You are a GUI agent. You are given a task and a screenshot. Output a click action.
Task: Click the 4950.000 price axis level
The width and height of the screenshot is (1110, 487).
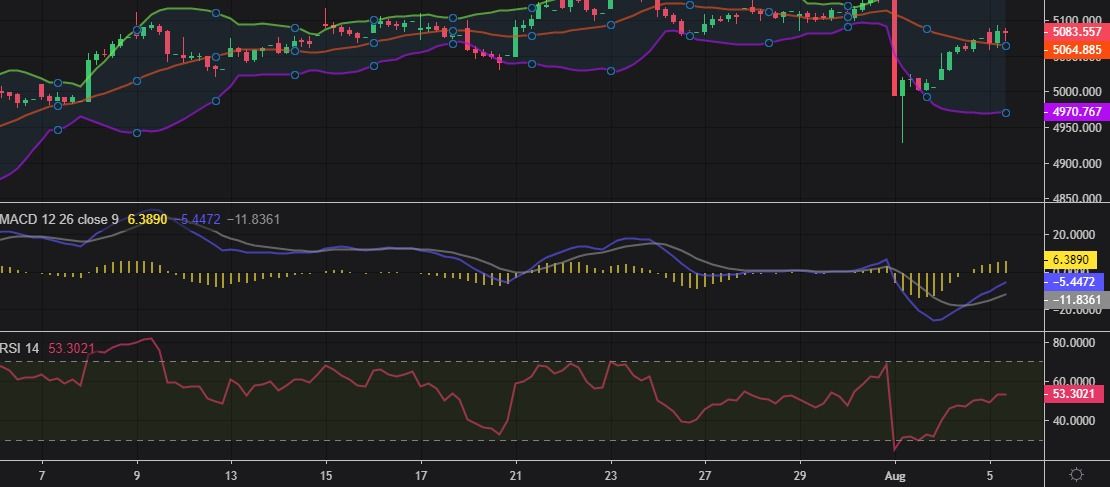pyautogui.click(x=1077, y=127)
